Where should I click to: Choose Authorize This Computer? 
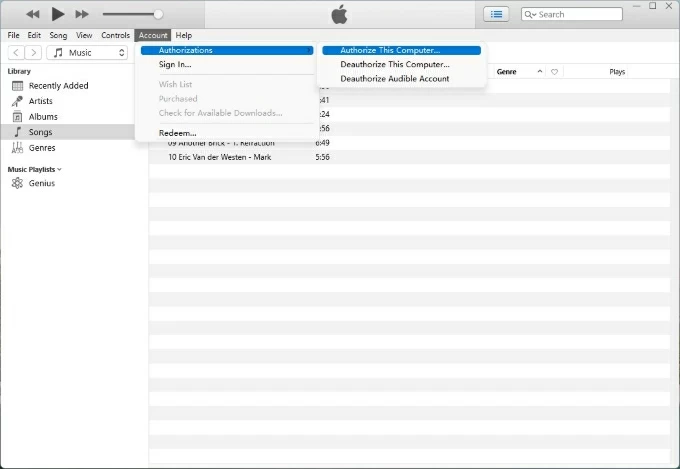(389, 50)
